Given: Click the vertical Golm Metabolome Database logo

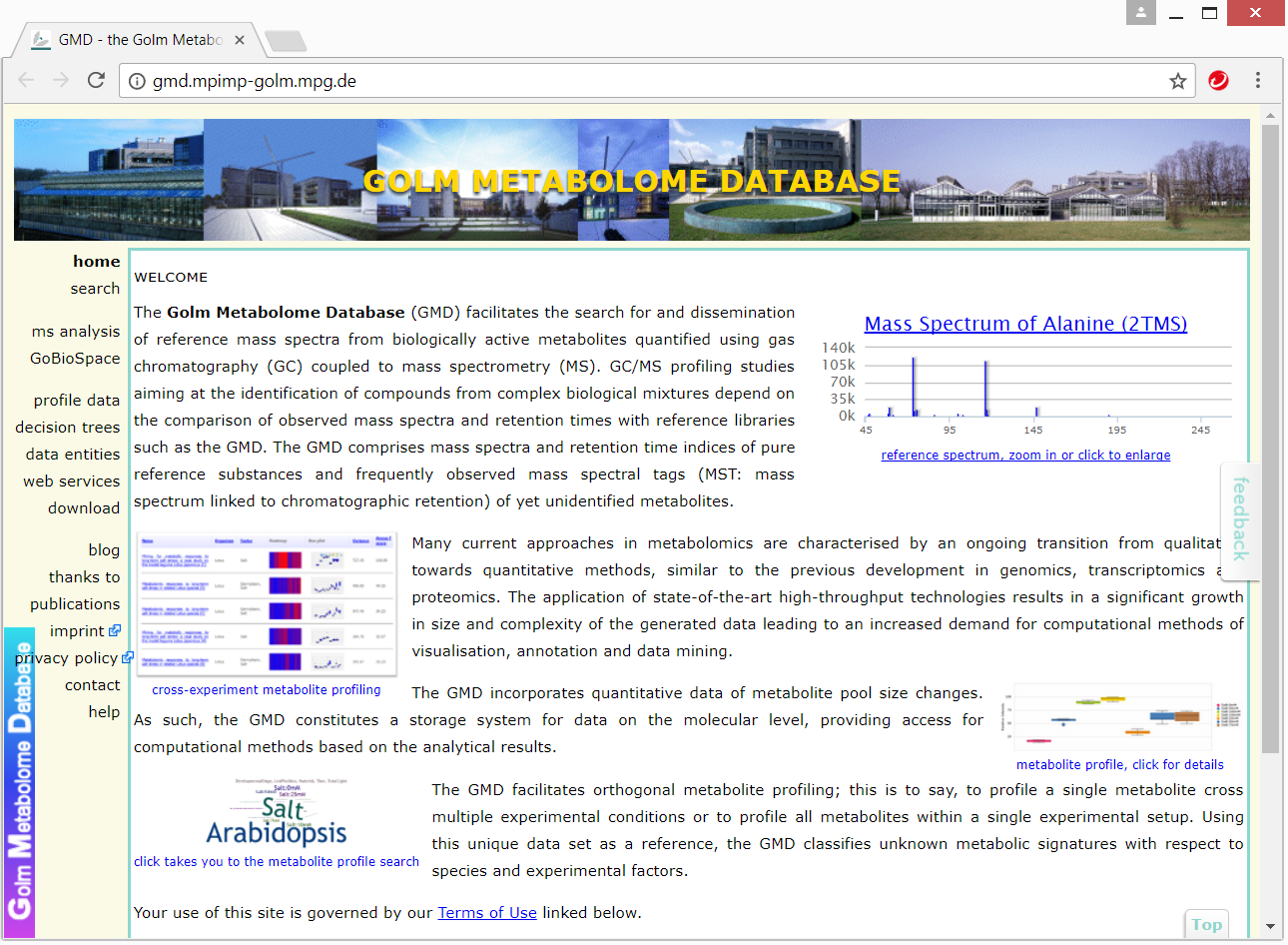Looking at the screenshot, I should coord(20,782).
